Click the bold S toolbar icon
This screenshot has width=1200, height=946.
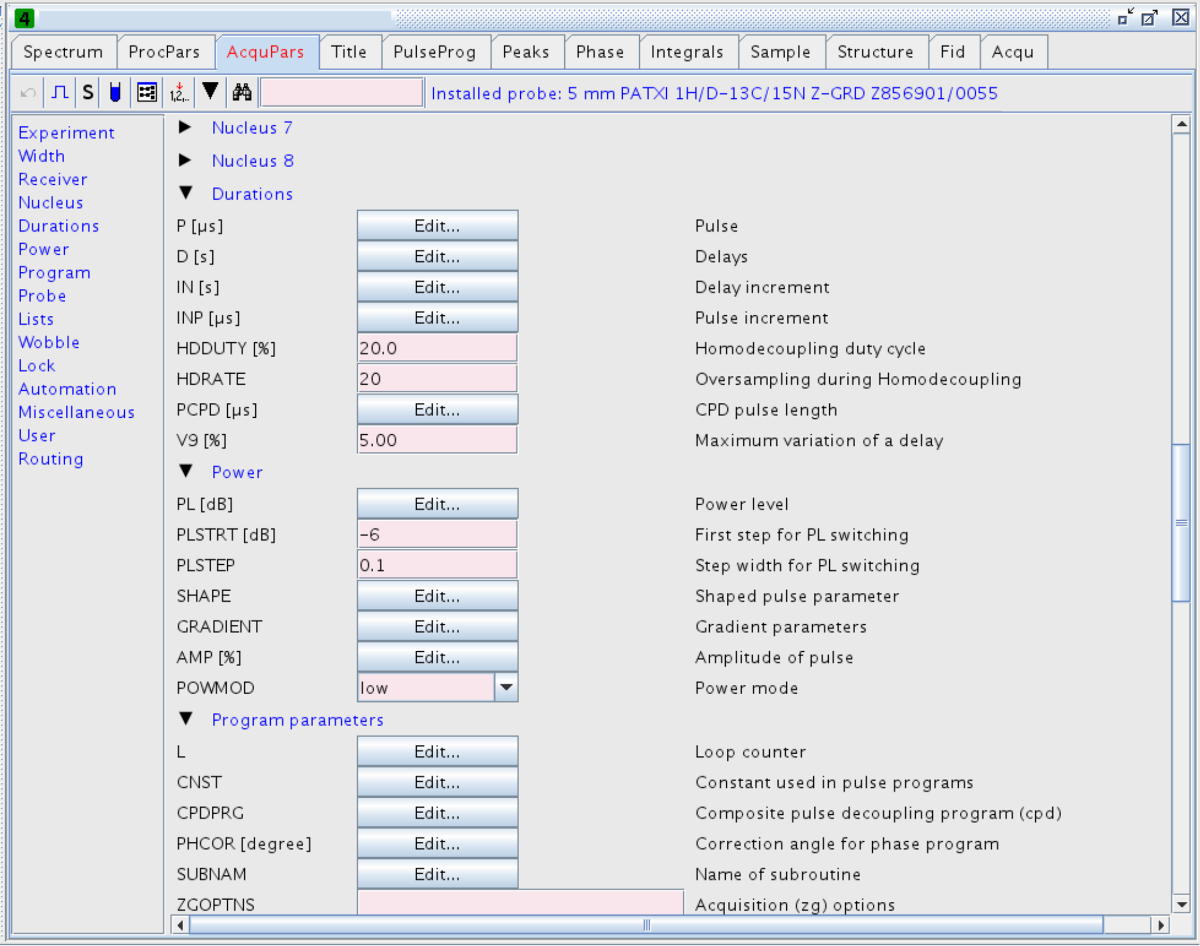pyautogui.click(x=88, y=93)
